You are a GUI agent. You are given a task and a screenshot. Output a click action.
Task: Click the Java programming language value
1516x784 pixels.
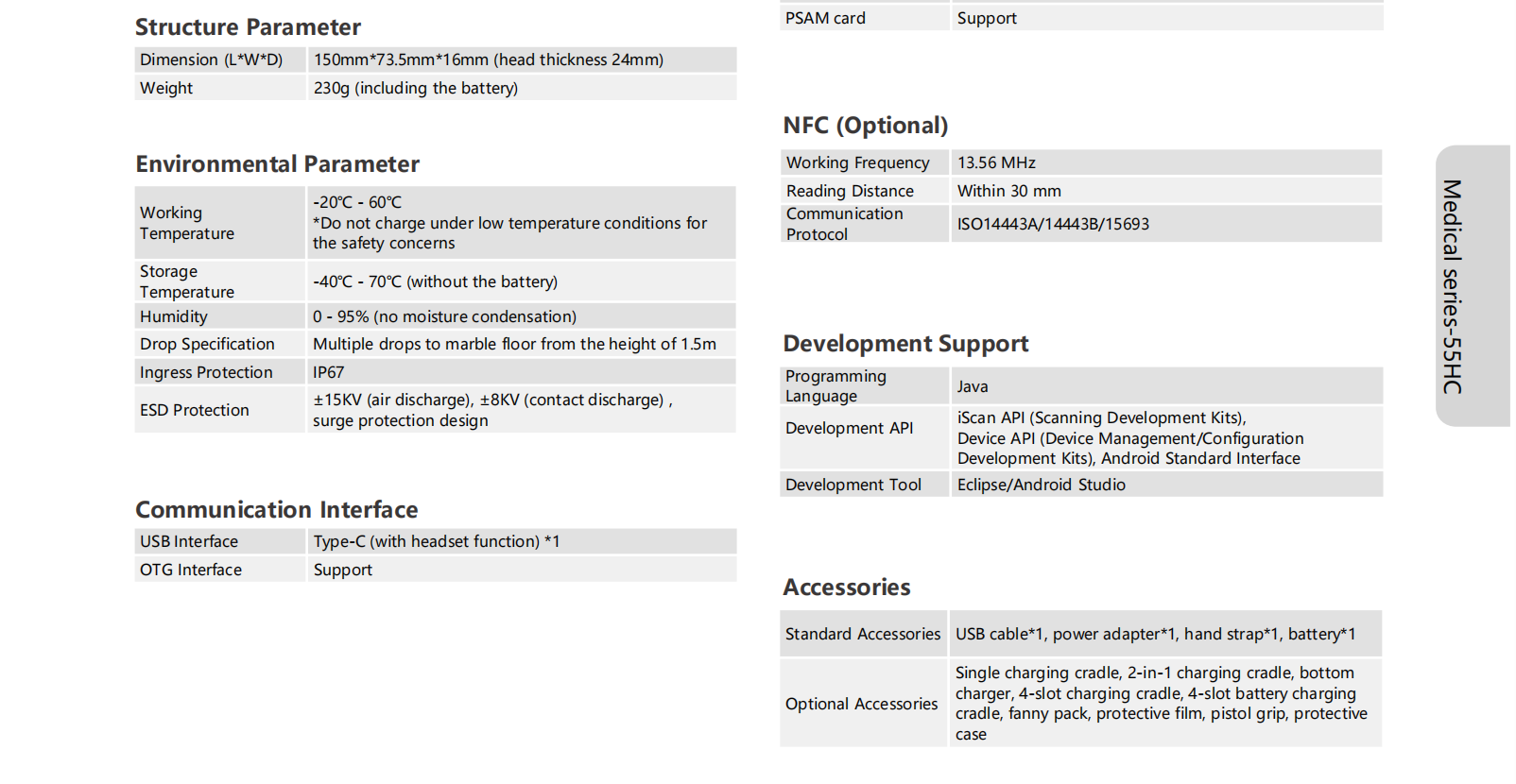973,387
